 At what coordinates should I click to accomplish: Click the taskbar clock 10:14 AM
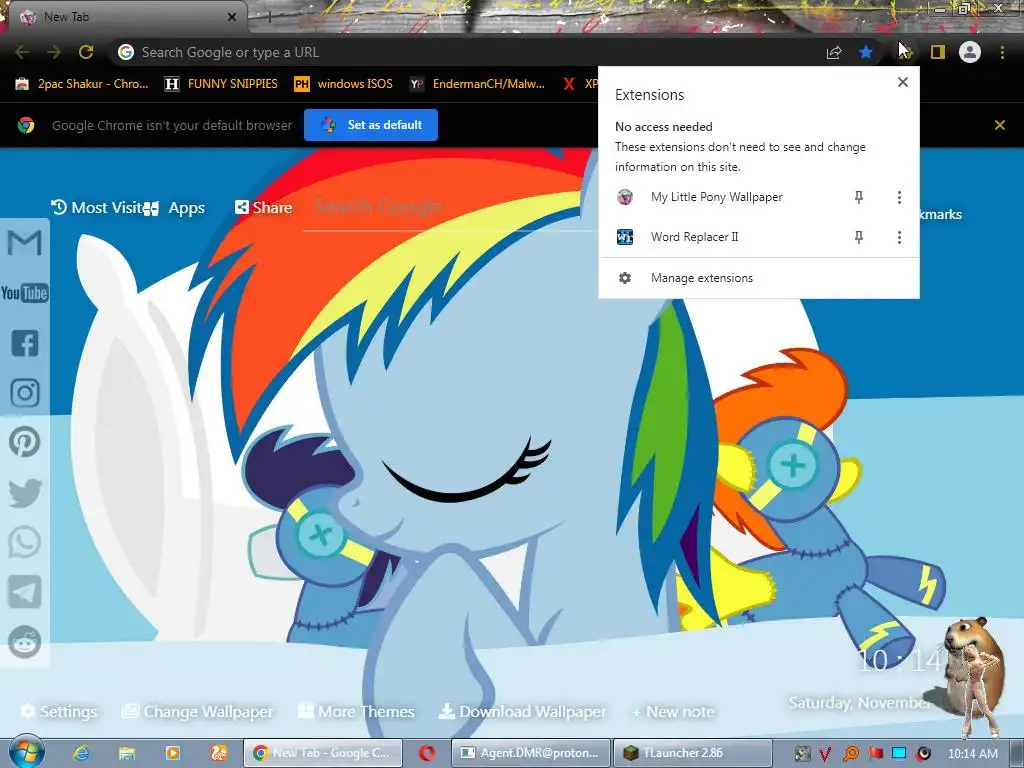pyautogui.click(x=972, y=754)
